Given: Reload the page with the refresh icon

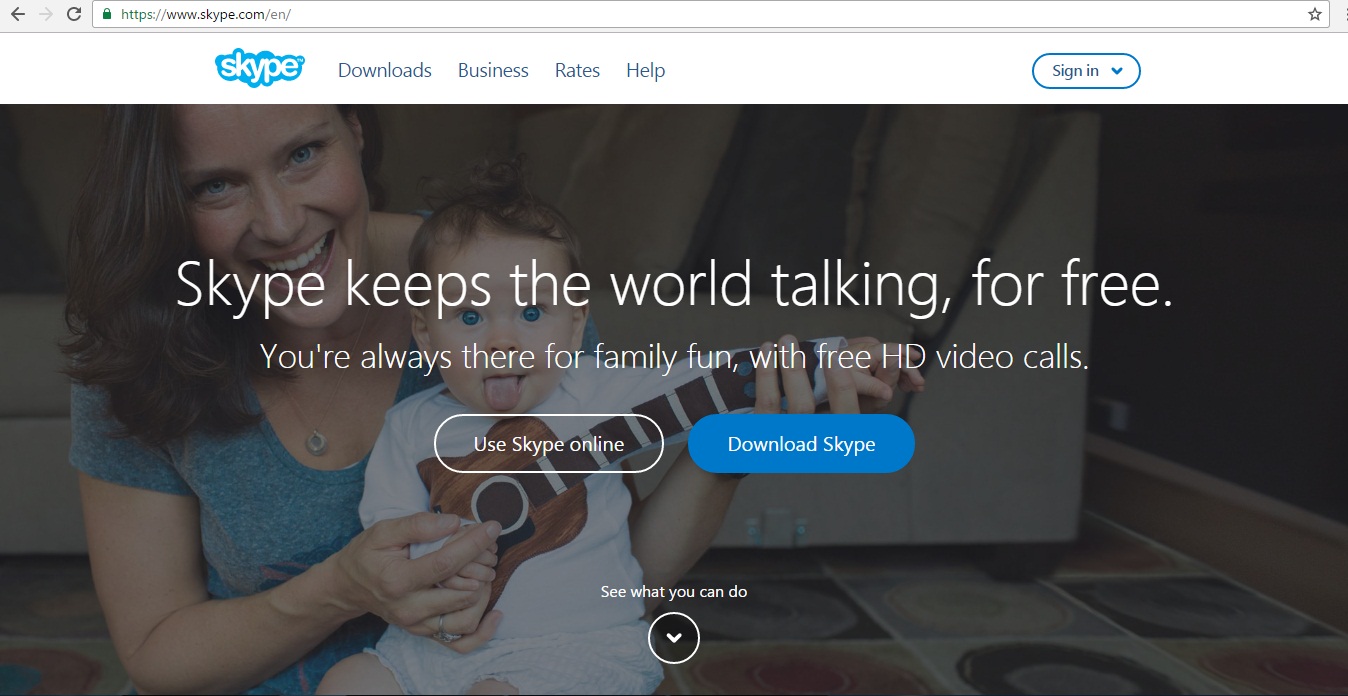Looking at the screenshot, I should [73, 14].
